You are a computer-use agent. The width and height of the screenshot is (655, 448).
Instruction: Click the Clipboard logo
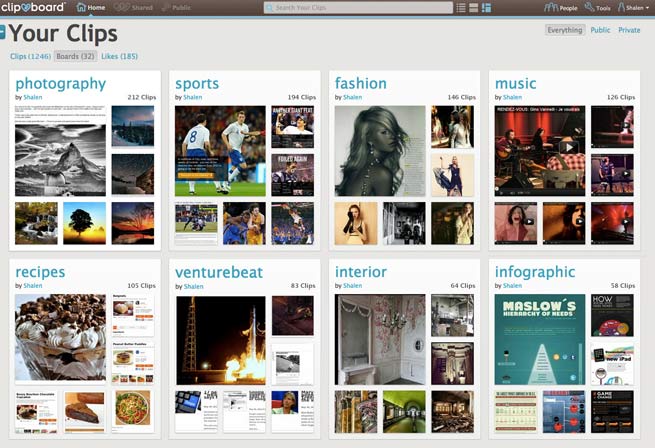point(33,7)
